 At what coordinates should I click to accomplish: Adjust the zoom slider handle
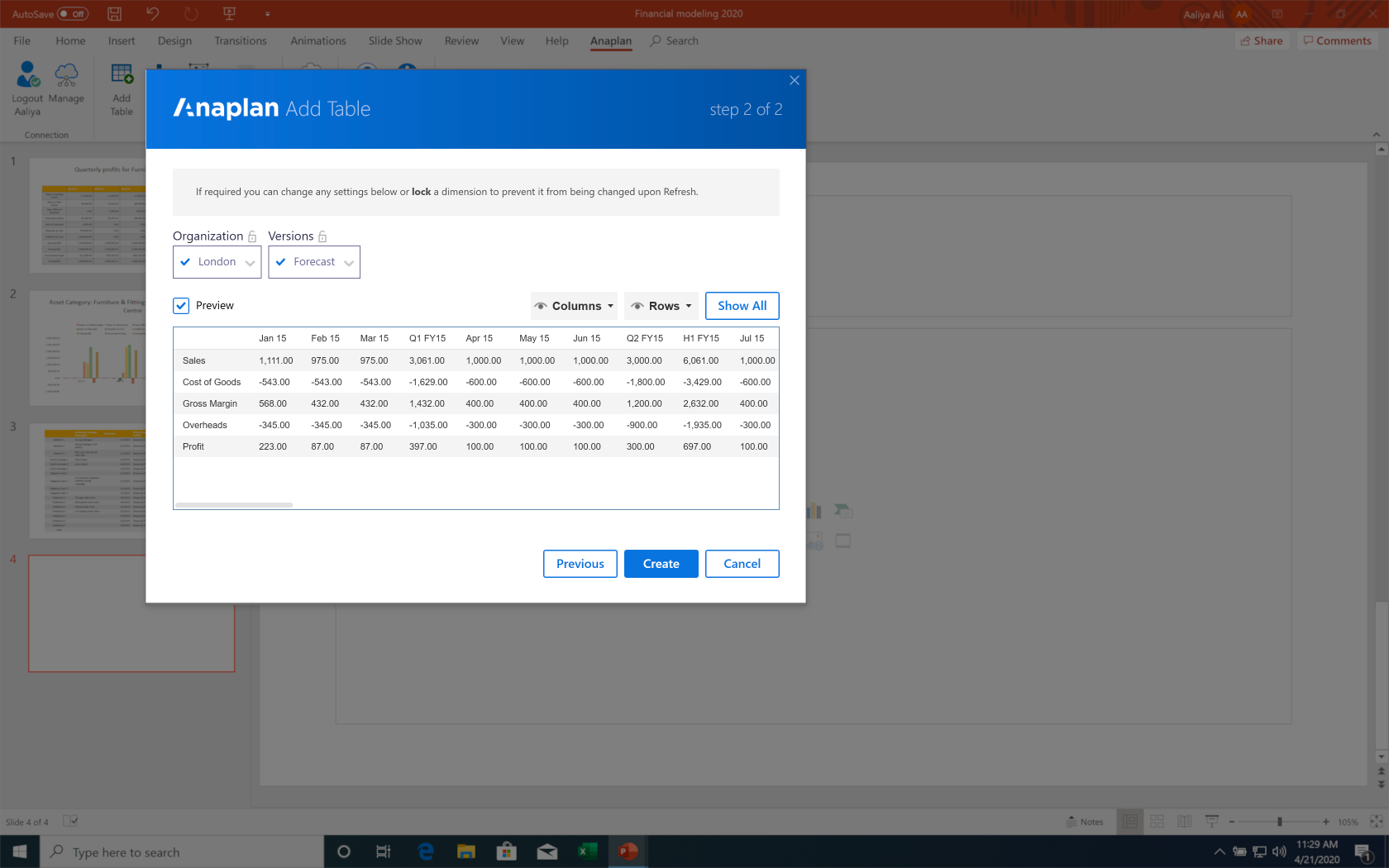1279,822
